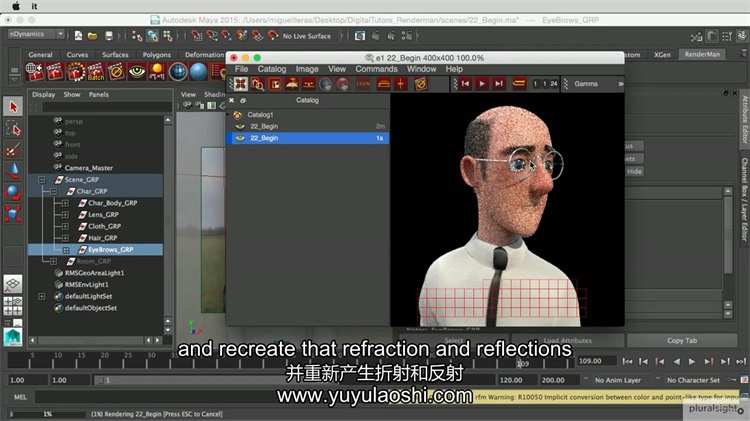Click the yellow sun light shelf icon
Screen dimensions: 750x421
(157, 72)
